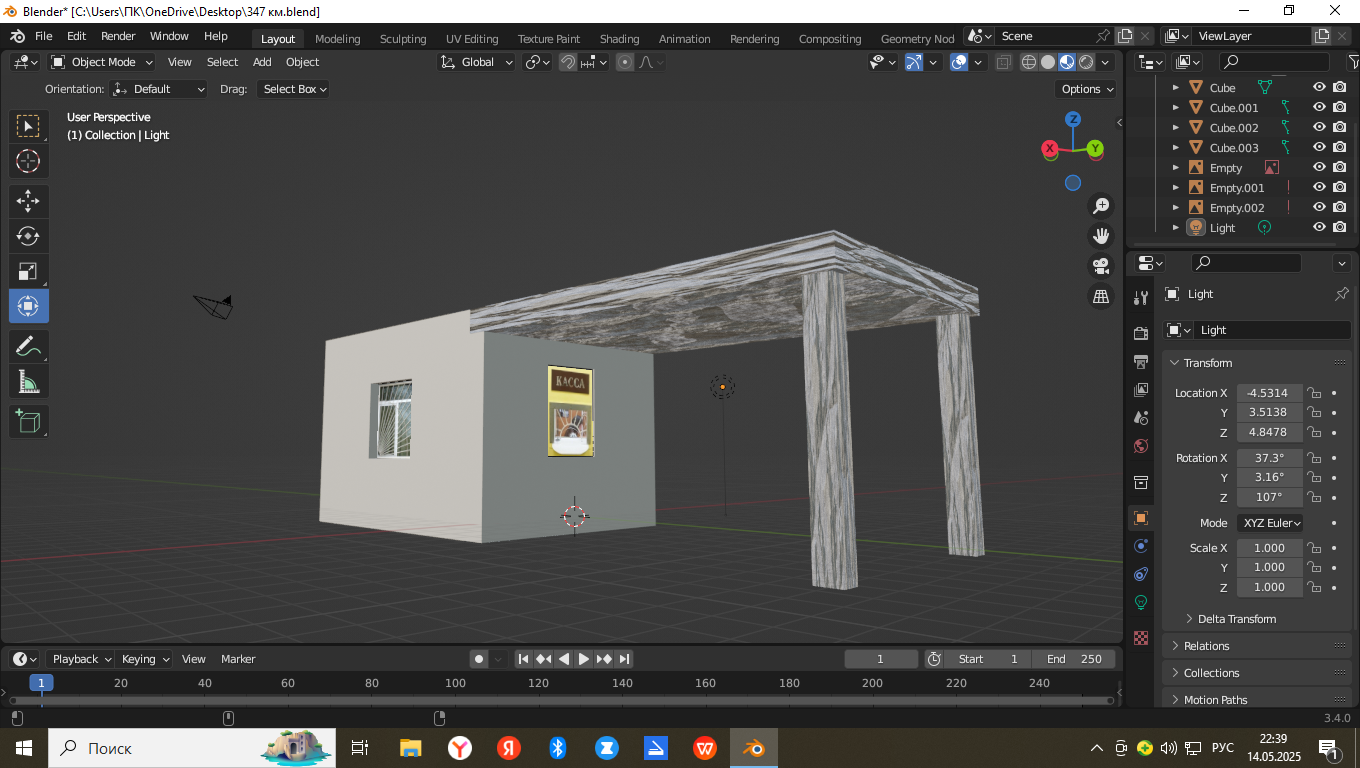Toggle viewport visibility of the Light object
This screenshot has height=768, width=1360.
point(1319,227)
